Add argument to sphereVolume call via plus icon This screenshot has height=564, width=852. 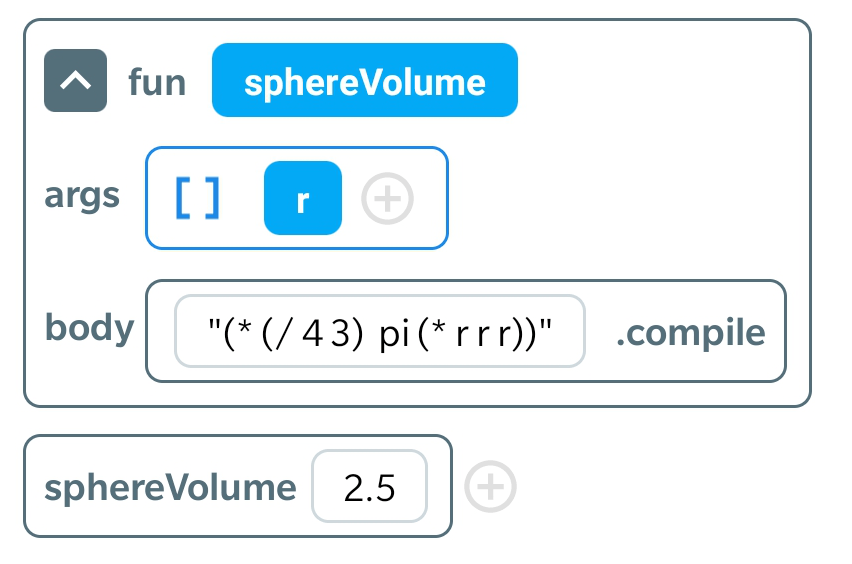491,487
